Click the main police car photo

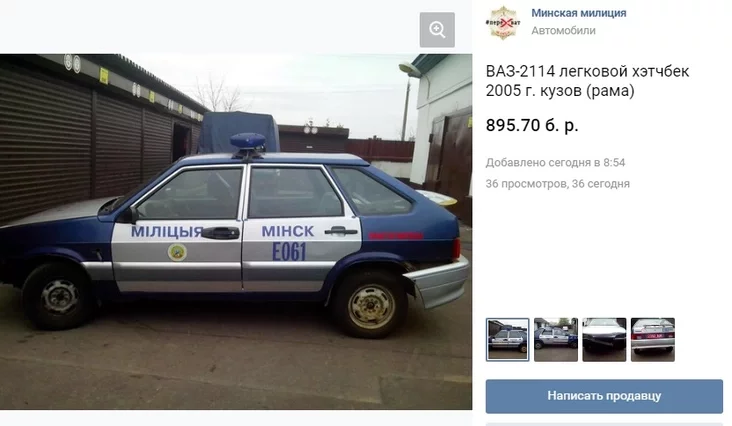pyautogui.click(x=236, y=232)
